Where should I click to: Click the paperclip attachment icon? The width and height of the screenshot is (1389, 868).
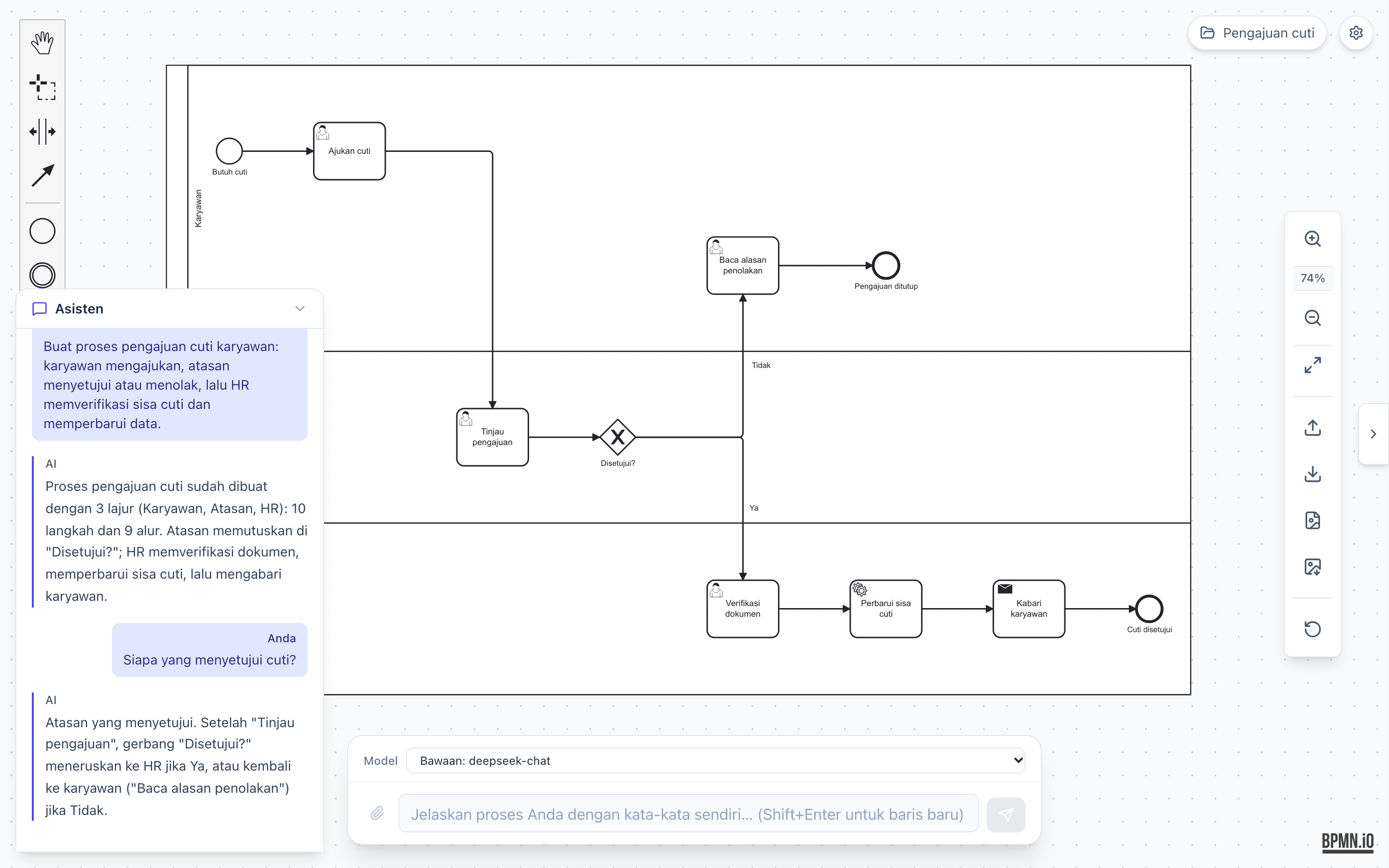click(x=377, y=814)
